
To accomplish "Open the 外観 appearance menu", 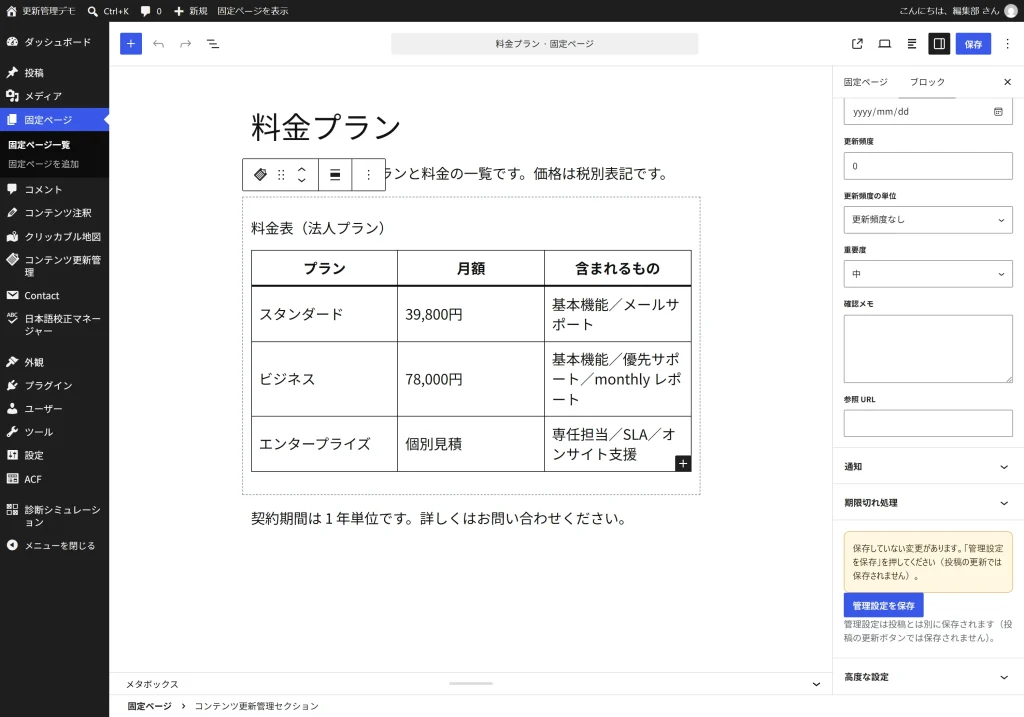I will pyautogui.click(x=54, y=362).
